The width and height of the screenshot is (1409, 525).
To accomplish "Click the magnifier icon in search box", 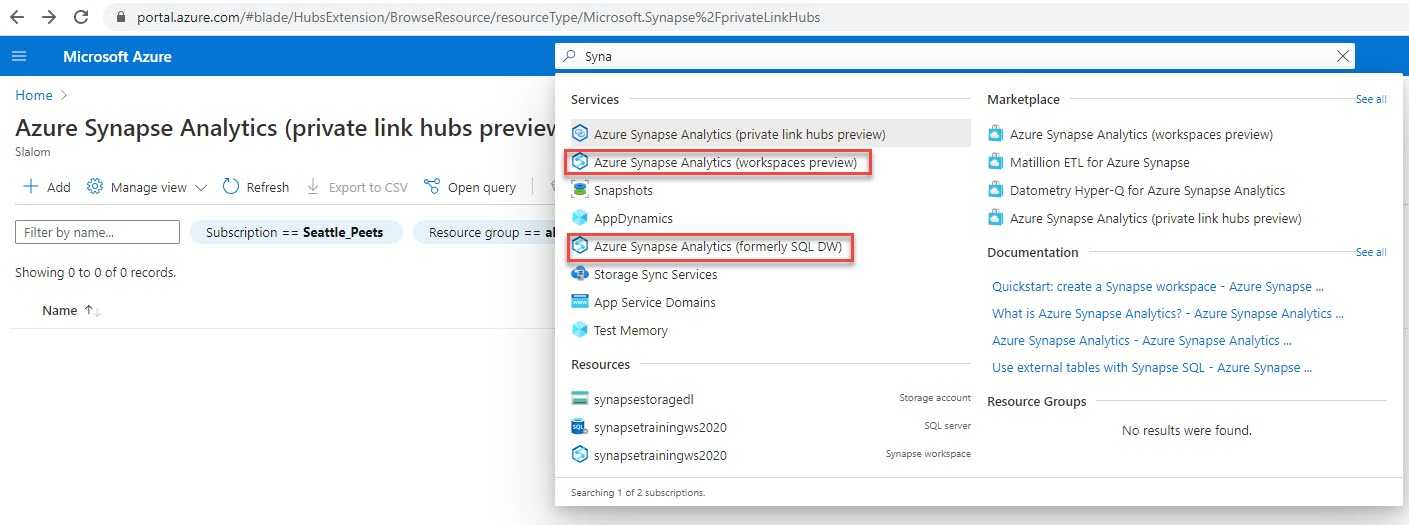I will coord(570,57).
